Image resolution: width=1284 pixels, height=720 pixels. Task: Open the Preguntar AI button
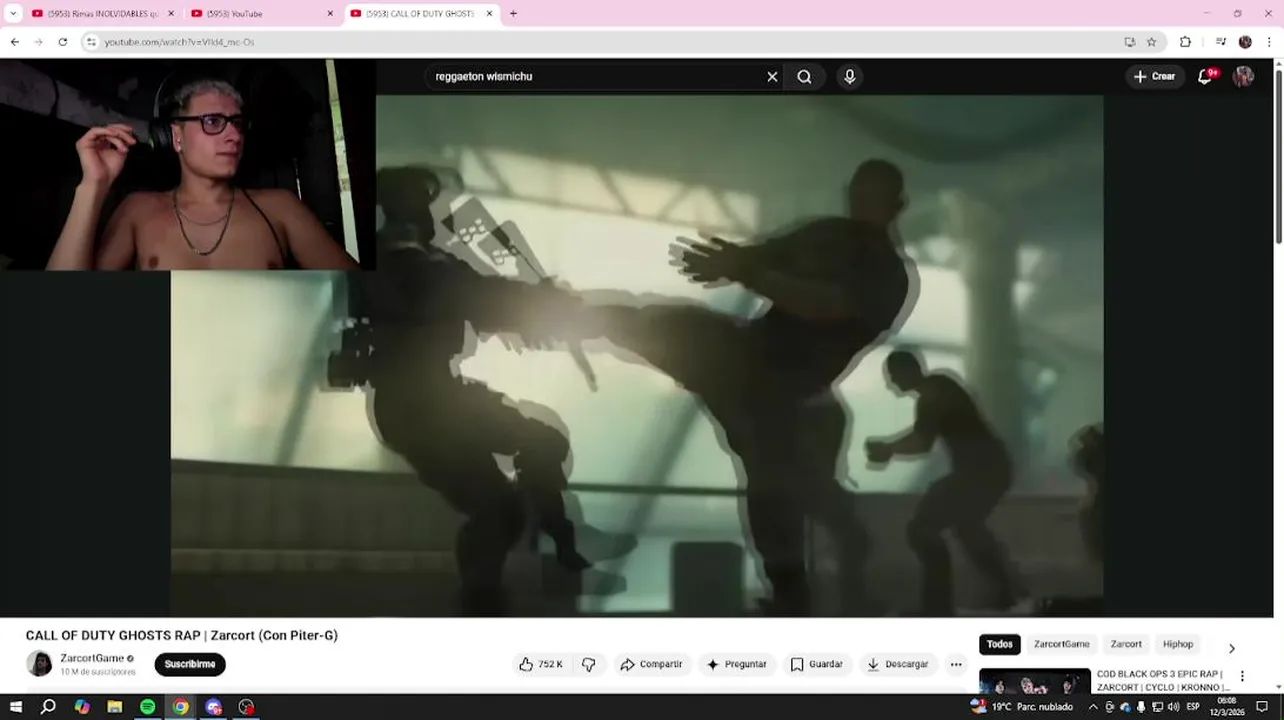736,664
